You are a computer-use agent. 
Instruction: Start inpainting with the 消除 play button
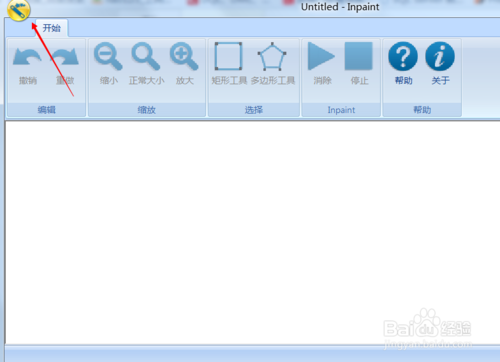click(321, 56)
